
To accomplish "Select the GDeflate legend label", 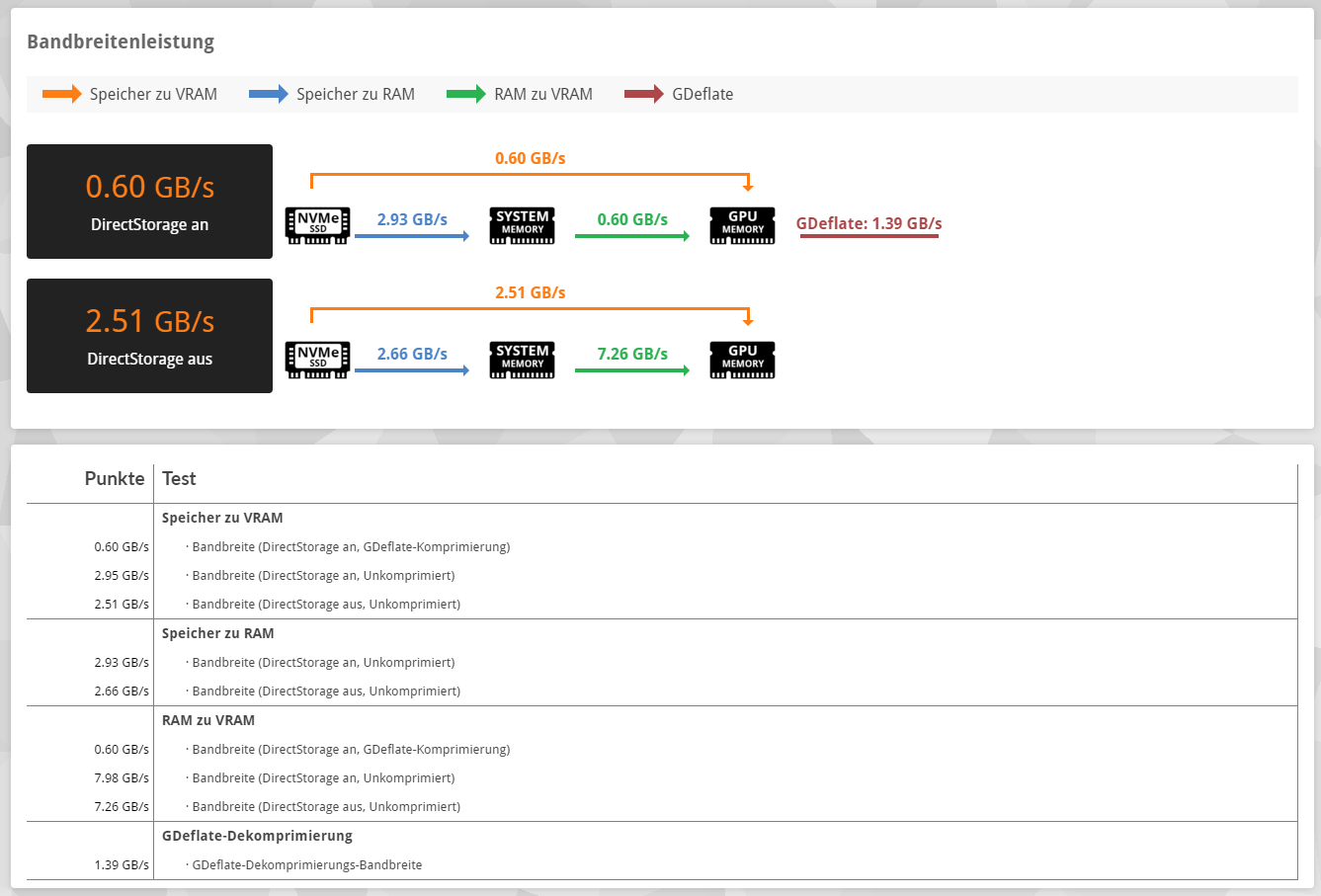I will click(702, 94).
